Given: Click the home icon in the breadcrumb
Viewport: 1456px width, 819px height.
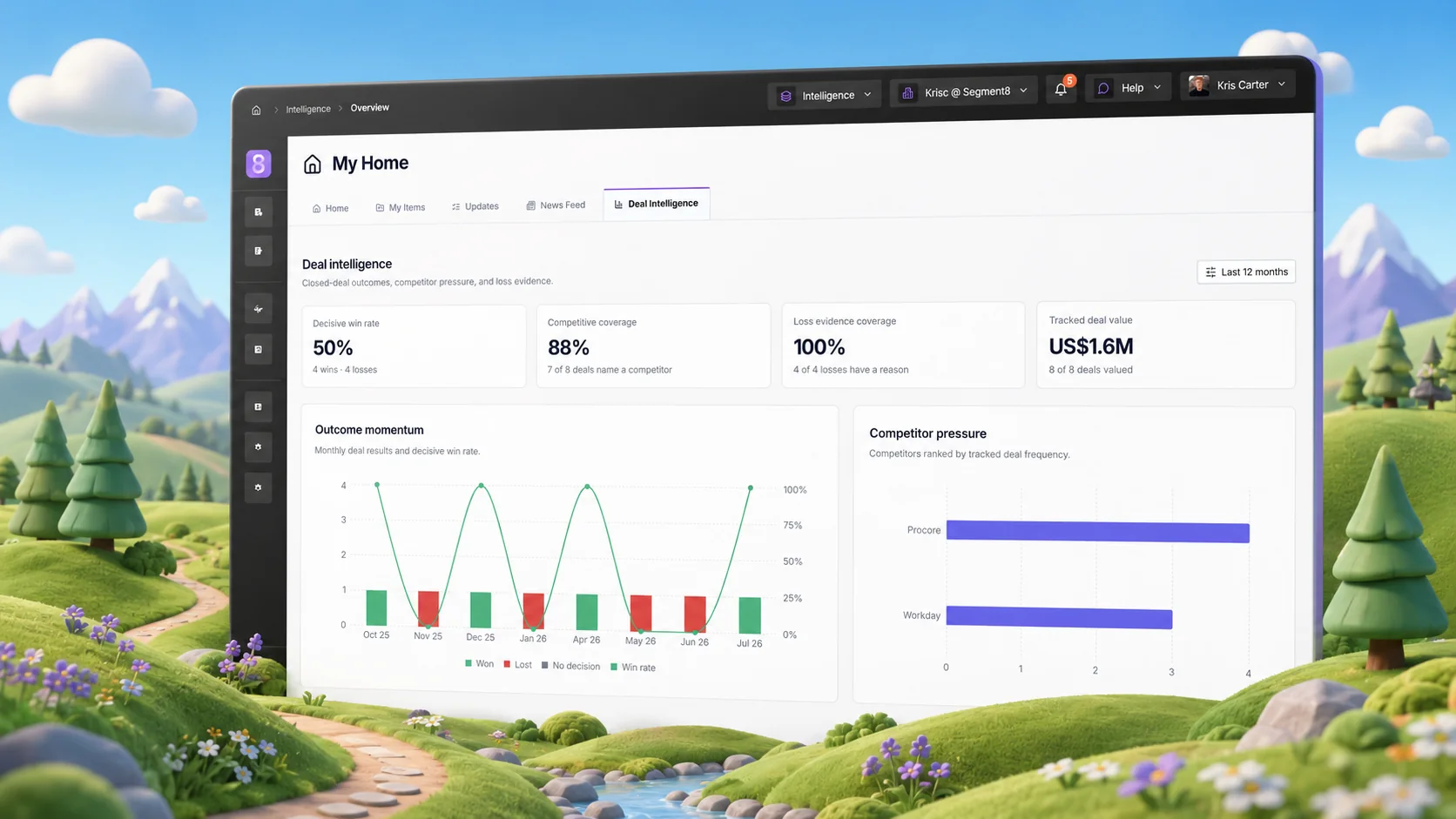Looking at the screenshot, I should (x=256, y=111).
